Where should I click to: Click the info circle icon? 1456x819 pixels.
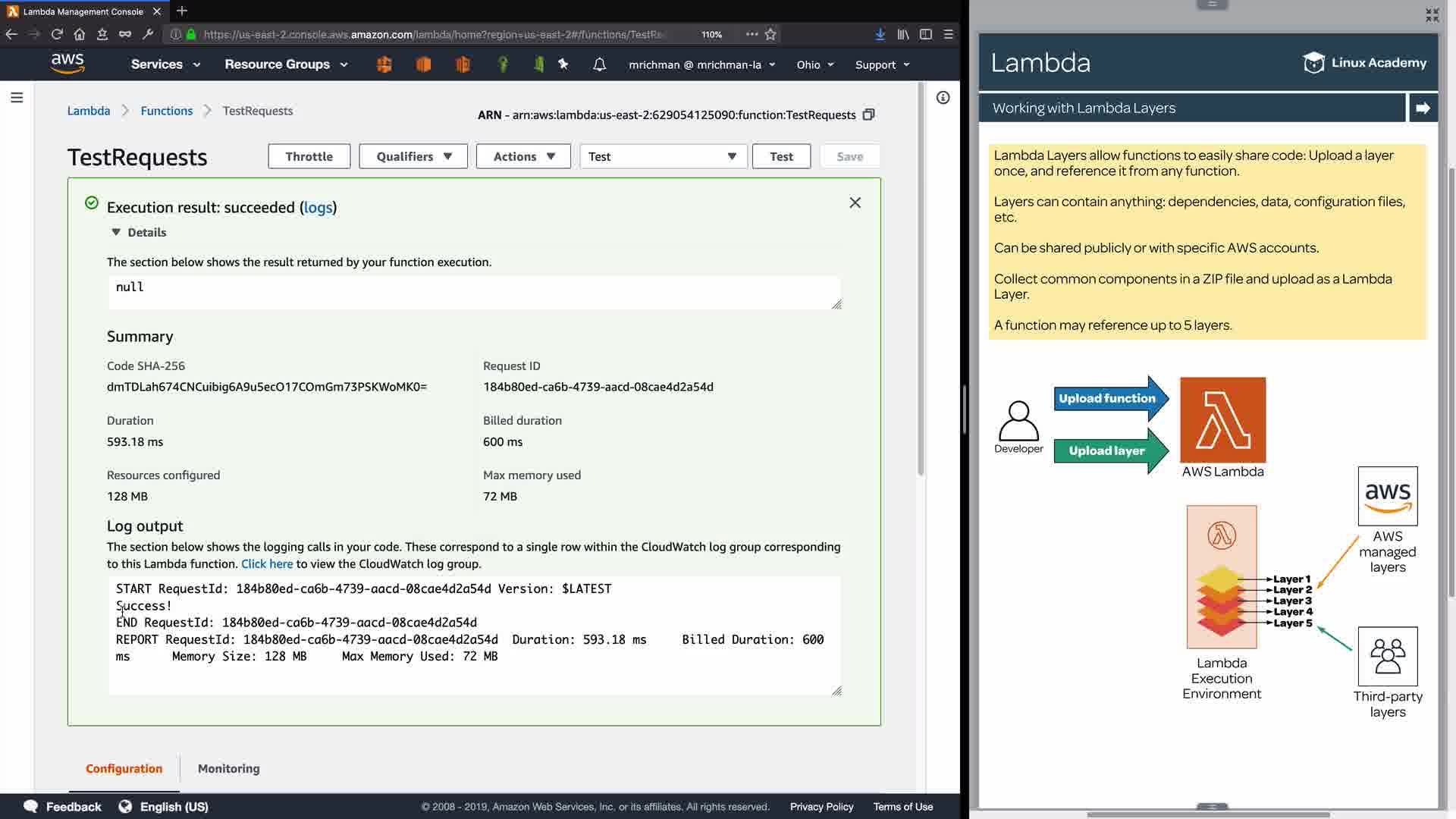tap(943, 98)
